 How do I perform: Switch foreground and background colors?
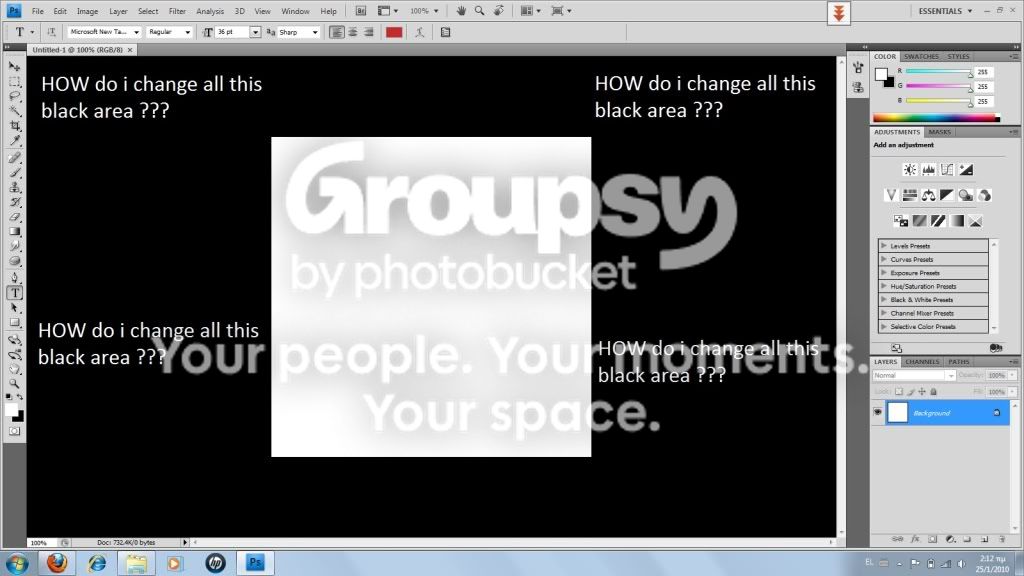point(20,397)
